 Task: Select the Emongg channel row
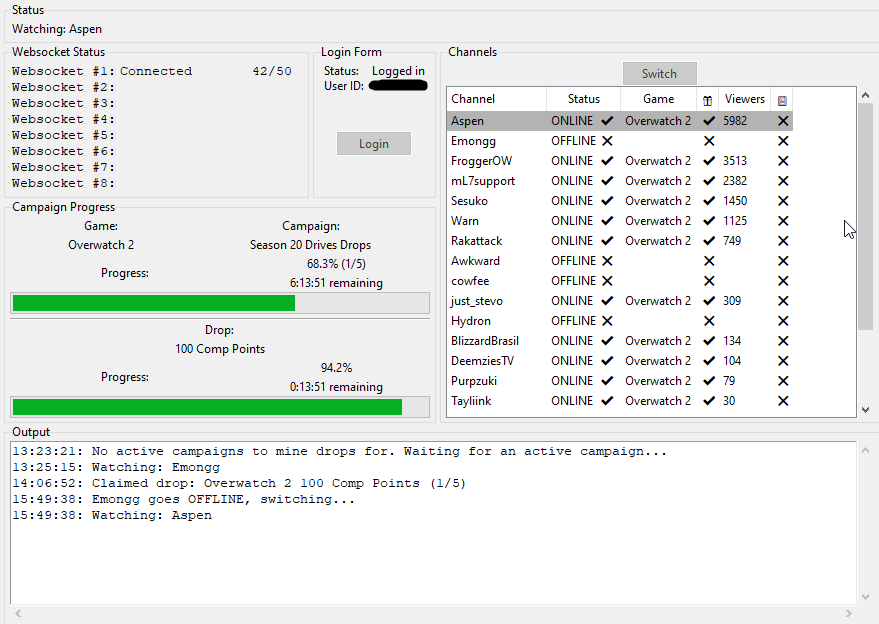point(620,141)
